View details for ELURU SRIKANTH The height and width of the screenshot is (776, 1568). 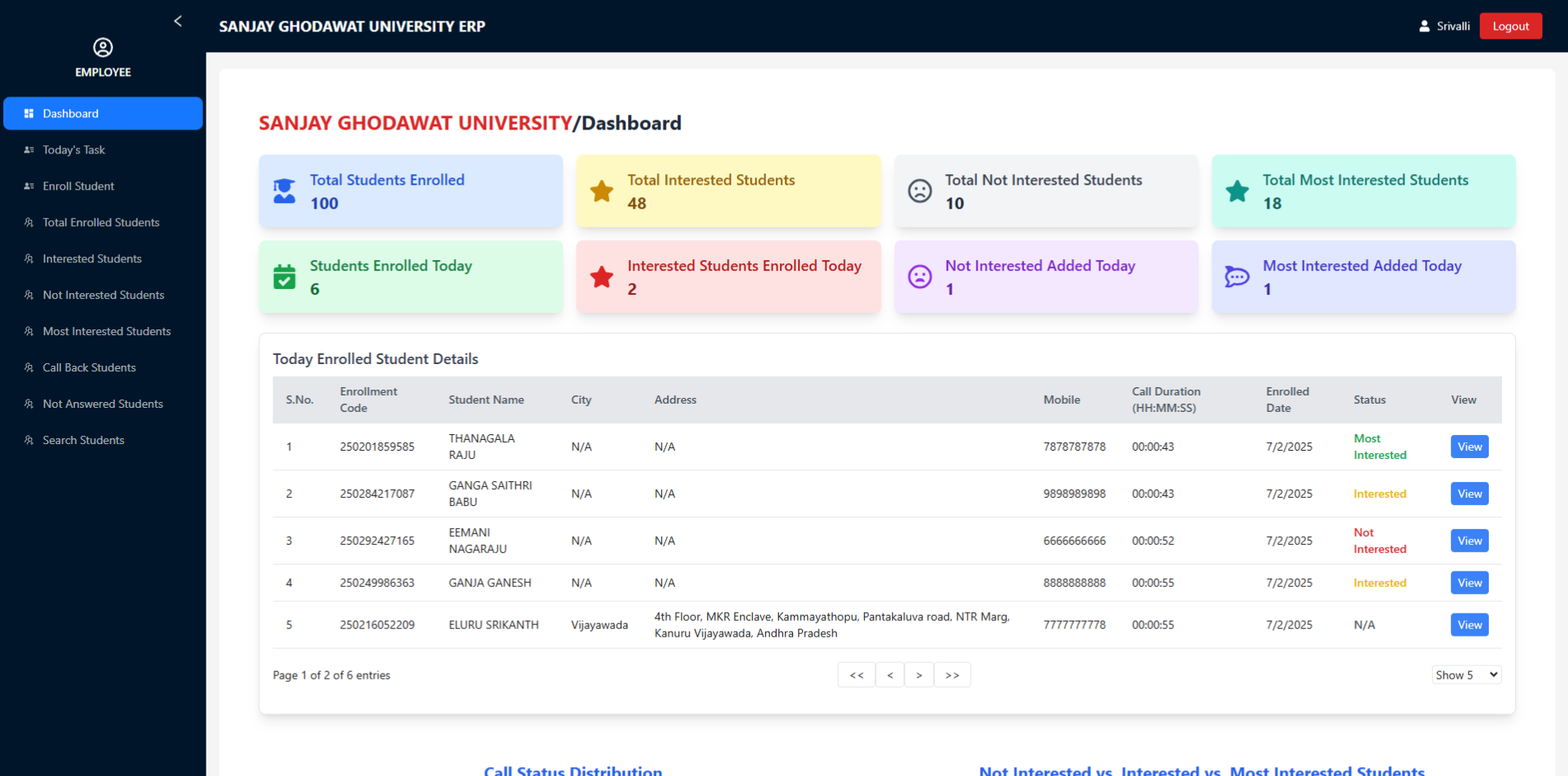point(1469,625)
